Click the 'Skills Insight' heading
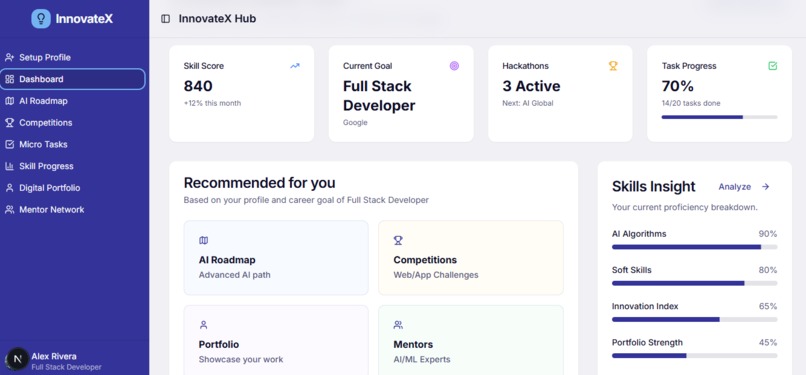Screen dimensions: 806x375 tap(653, 186)
